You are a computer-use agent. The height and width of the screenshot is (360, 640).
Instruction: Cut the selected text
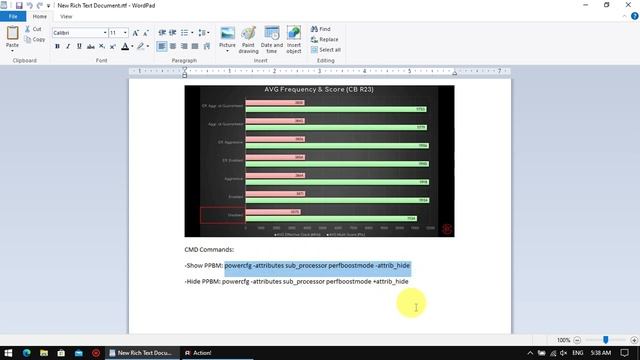click(33, 29)
